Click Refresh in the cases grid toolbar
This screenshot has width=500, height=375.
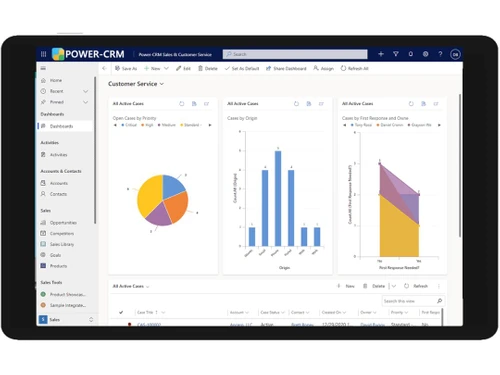pos(416,286)
